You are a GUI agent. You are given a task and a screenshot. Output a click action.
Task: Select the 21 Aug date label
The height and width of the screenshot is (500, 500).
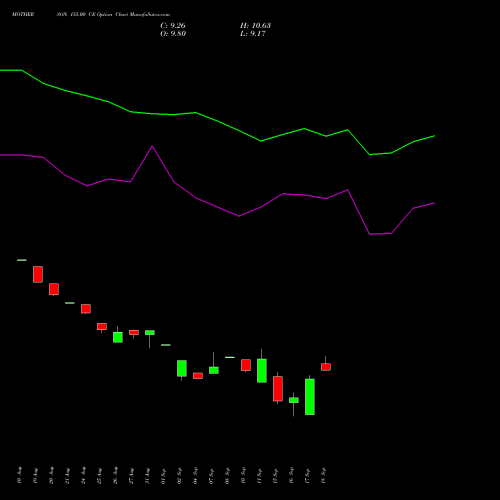(67, 476)
